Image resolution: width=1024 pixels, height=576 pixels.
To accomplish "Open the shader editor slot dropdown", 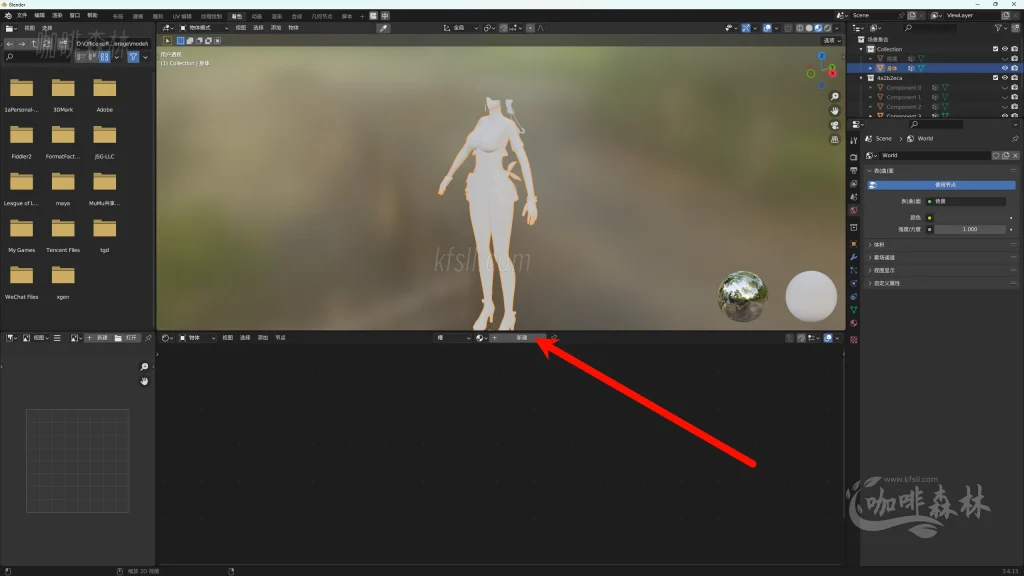I will click(453, 338).
